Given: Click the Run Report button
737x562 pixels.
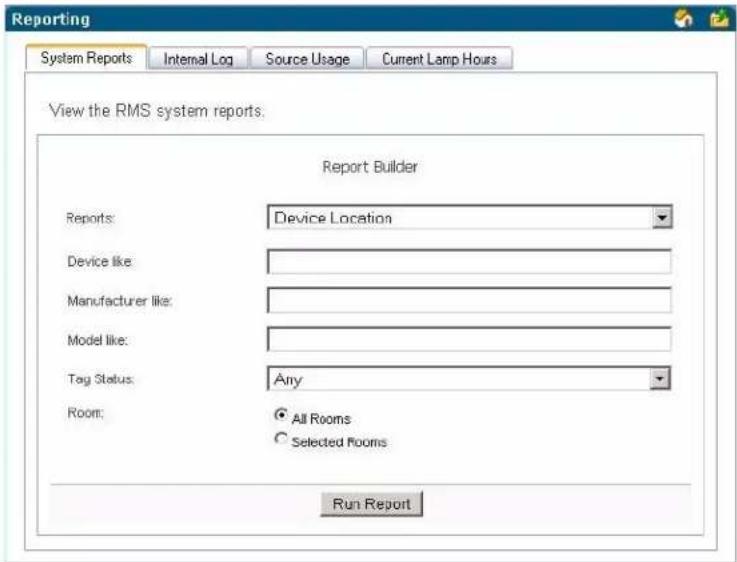Looking at the screenshot, I should pyautogui.click(x=371, y=504).
